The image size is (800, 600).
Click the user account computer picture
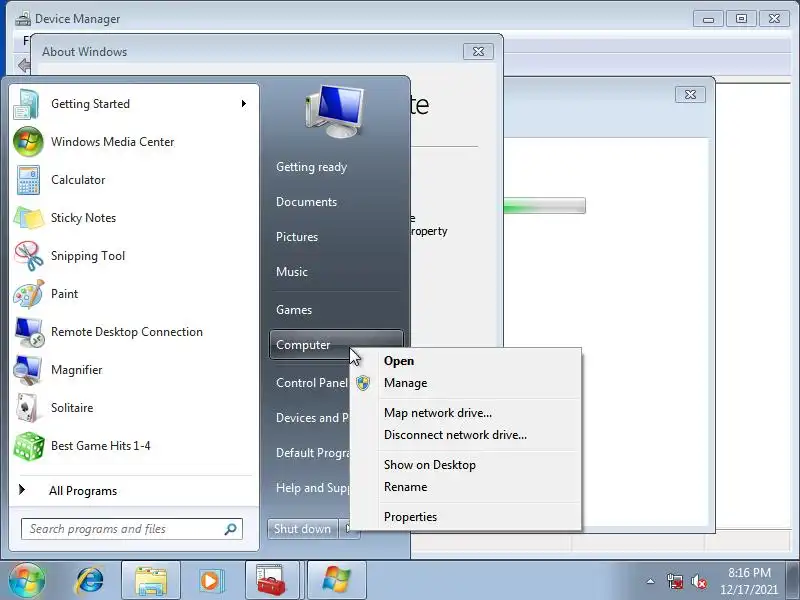tap(335, 112)
